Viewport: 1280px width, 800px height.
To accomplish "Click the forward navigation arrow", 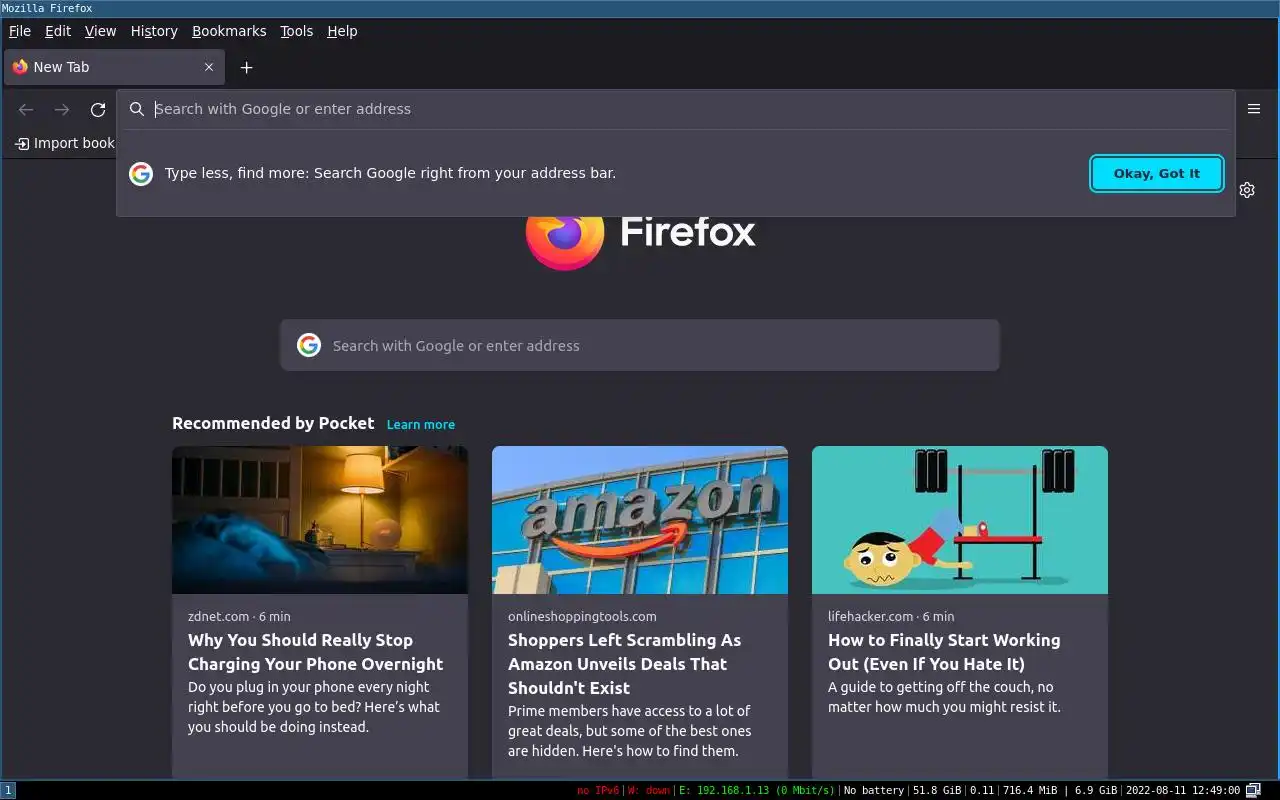I will click(62, 110).
